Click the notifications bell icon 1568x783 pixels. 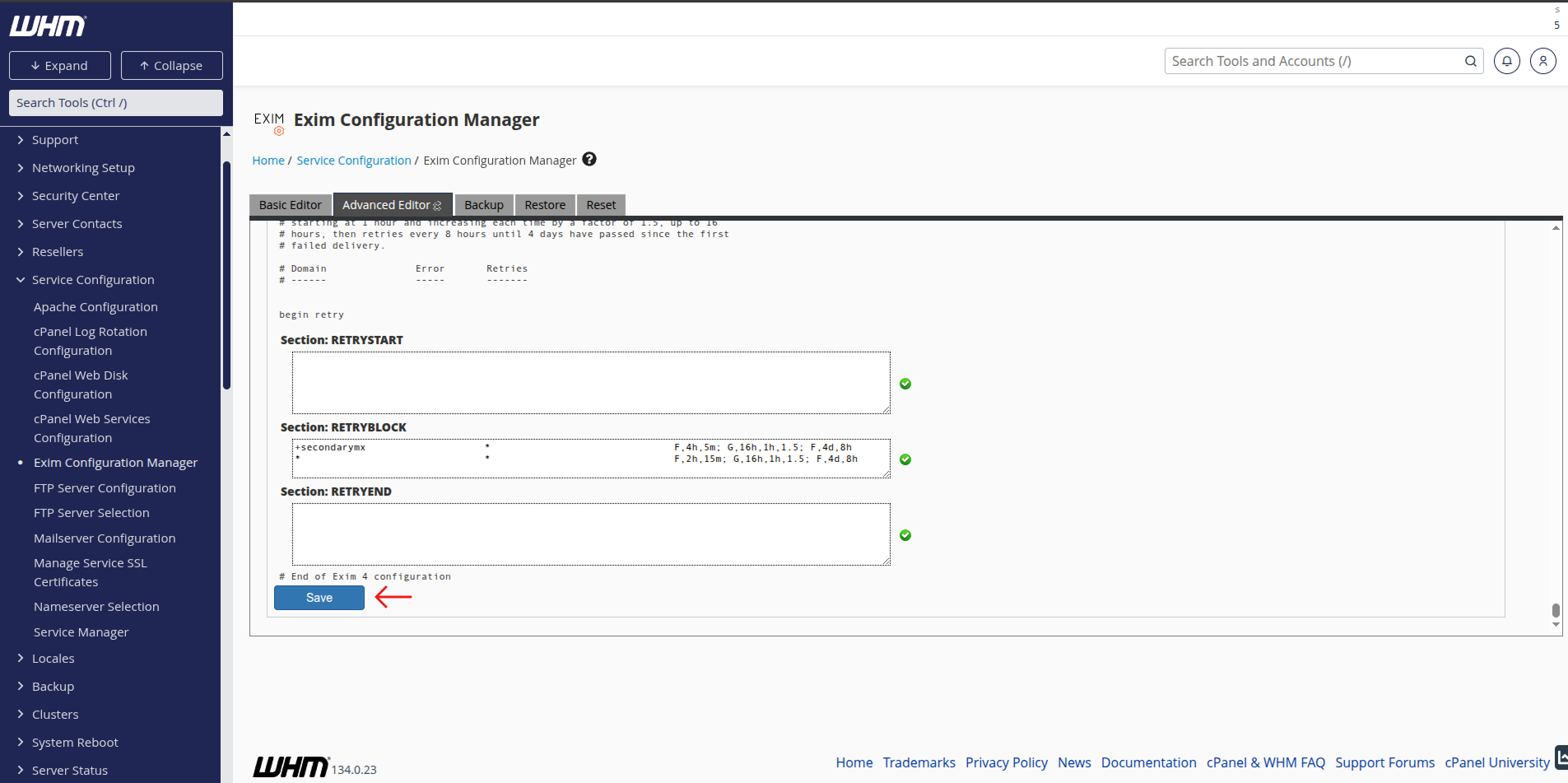tap(1506, 61)
